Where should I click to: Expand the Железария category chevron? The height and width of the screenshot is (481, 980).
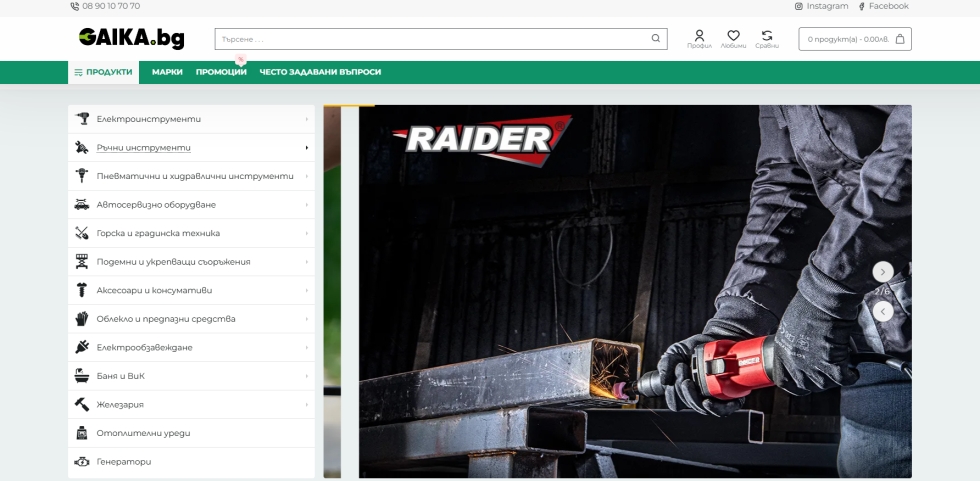[x=306, y=405]
